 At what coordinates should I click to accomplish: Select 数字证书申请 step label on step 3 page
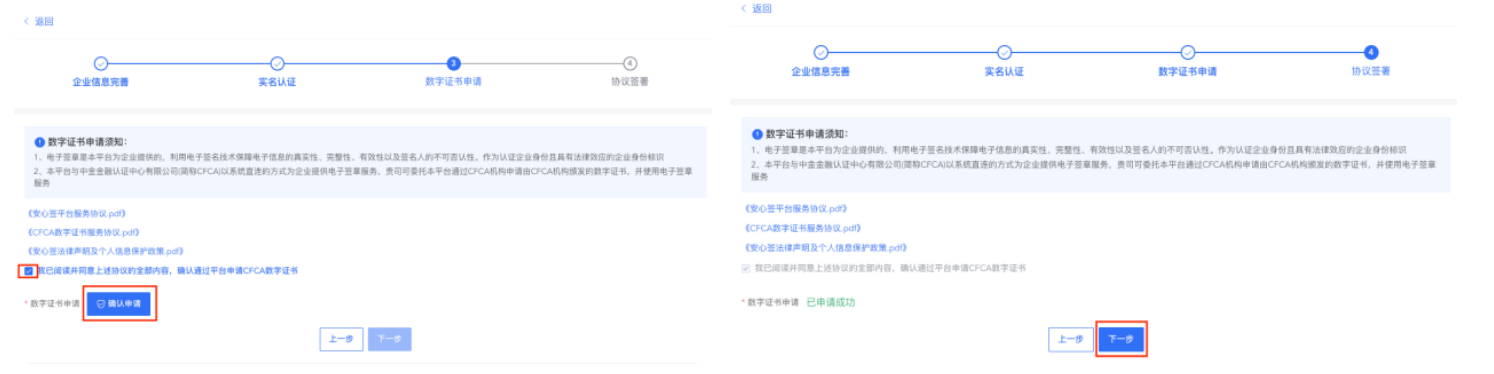point(453,82)
